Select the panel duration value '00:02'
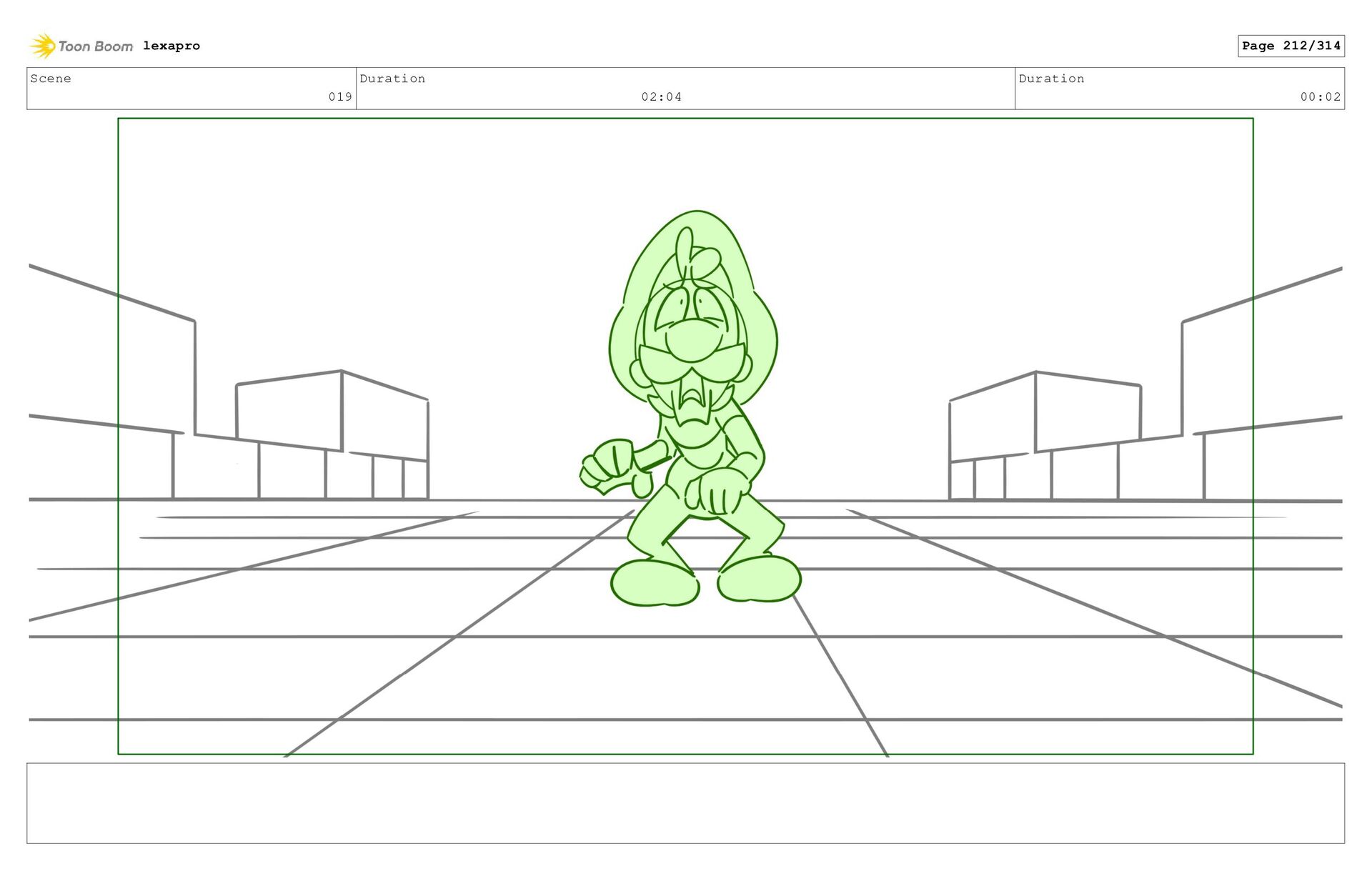Viewport: 1372px width, 886px height. click(1321, 96)
